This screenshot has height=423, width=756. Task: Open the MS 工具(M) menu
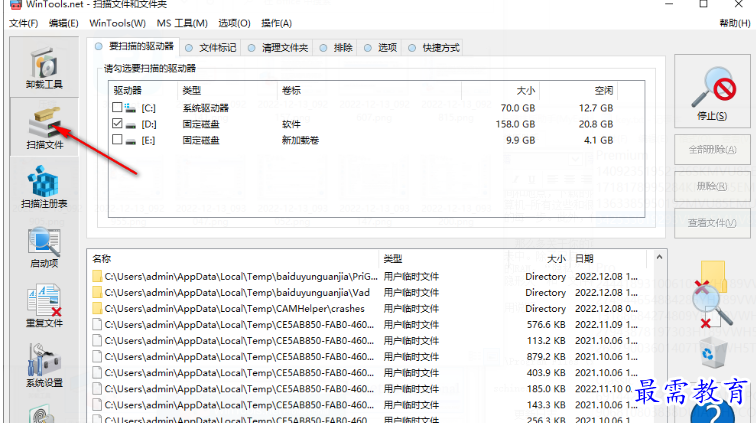click(x=182, y=23)
